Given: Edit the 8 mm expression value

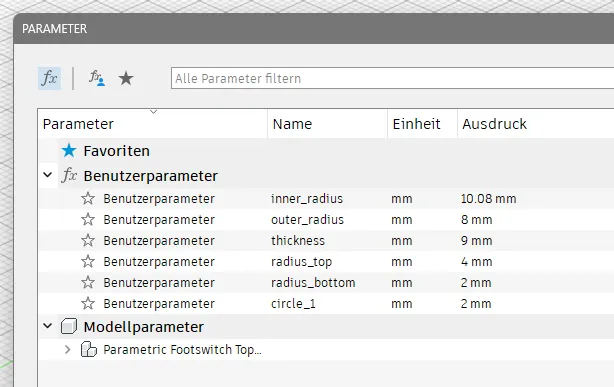Looking at the screenshot, I should [477, 220].
